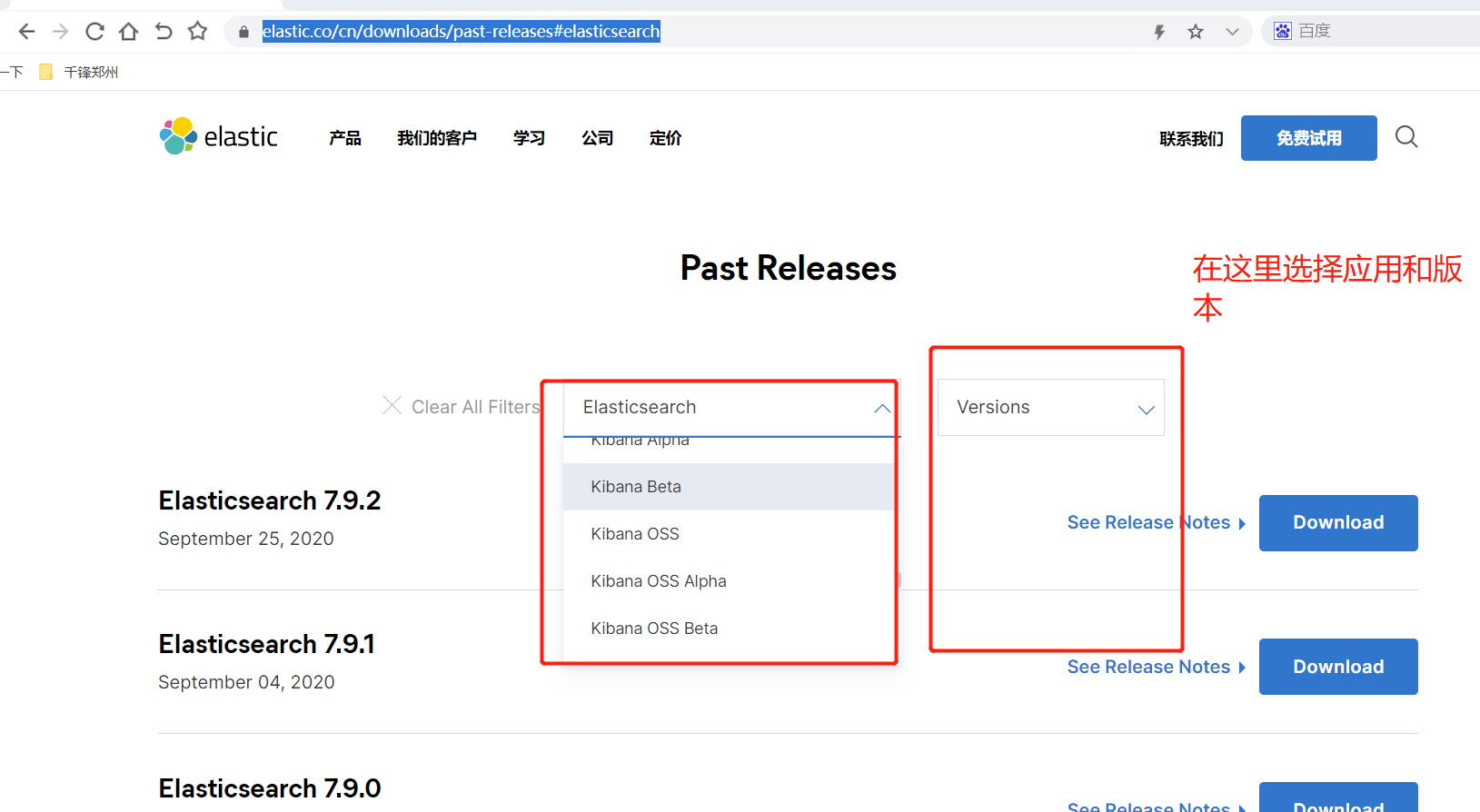
Task: Click Clear All Filters text
Action: coord(476,407)
